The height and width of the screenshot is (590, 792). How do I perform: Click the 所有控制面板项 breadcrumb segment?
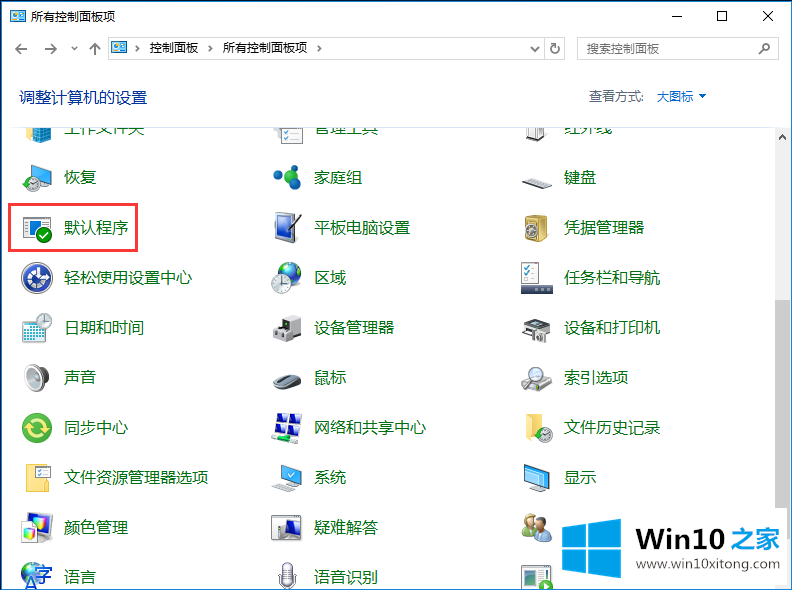pos(265,48)
